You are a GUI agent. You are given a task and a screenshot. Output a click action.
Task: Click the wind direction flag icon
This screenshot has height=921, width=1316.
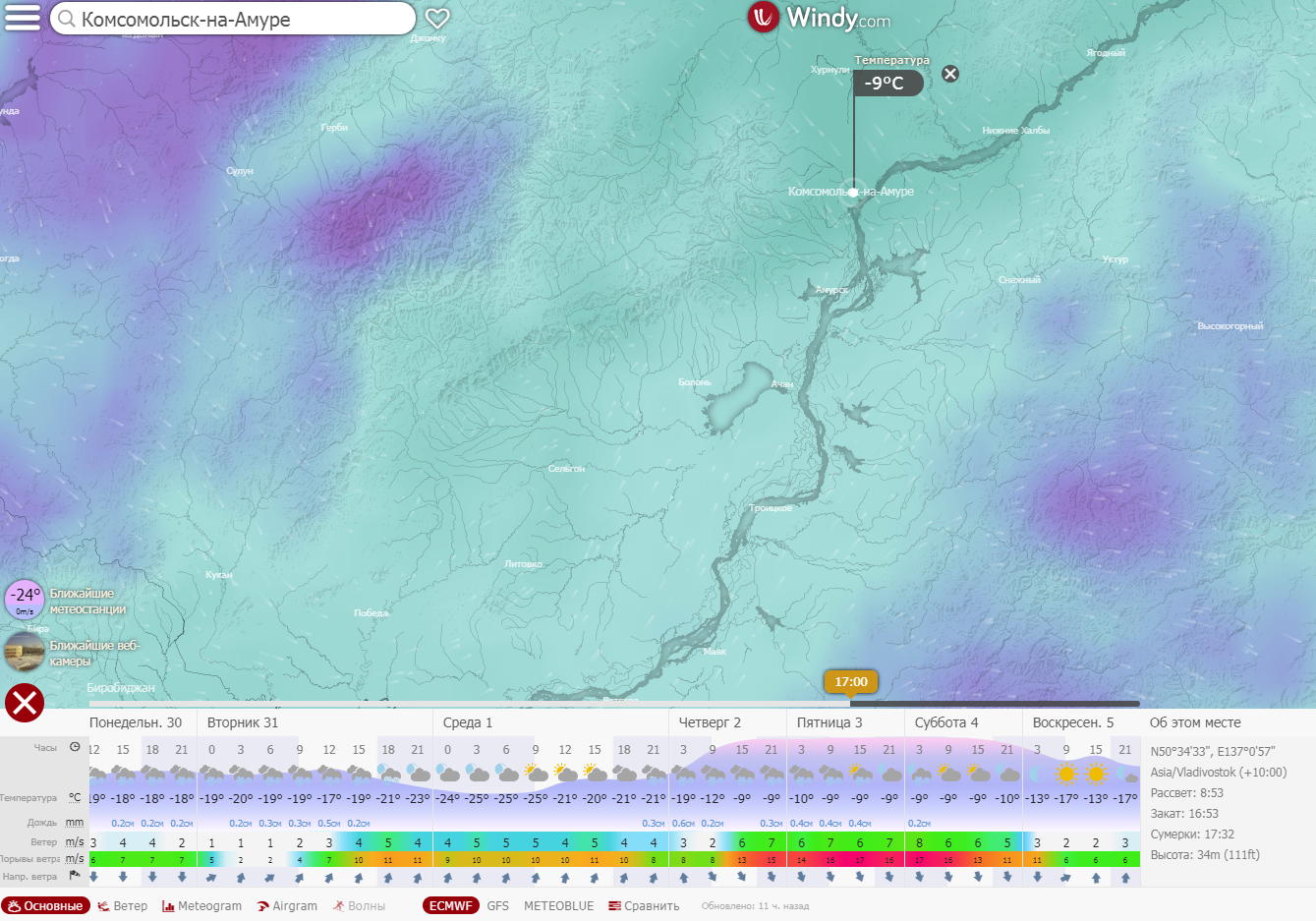tap(75, 876)
